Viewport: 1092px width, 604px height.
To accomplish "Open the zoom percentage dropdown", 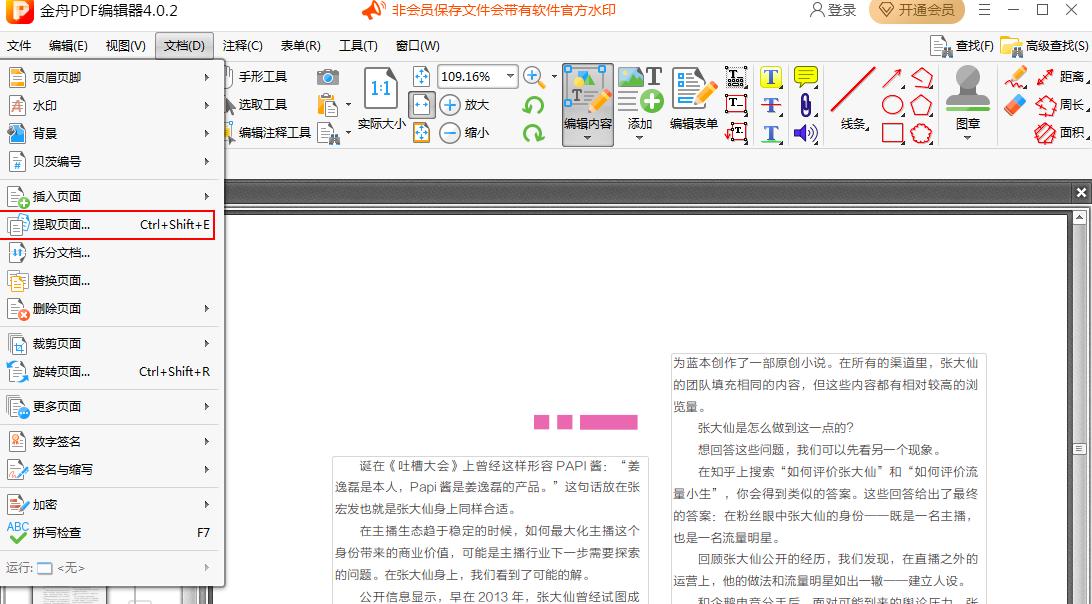I will click(x=510, y=76).
